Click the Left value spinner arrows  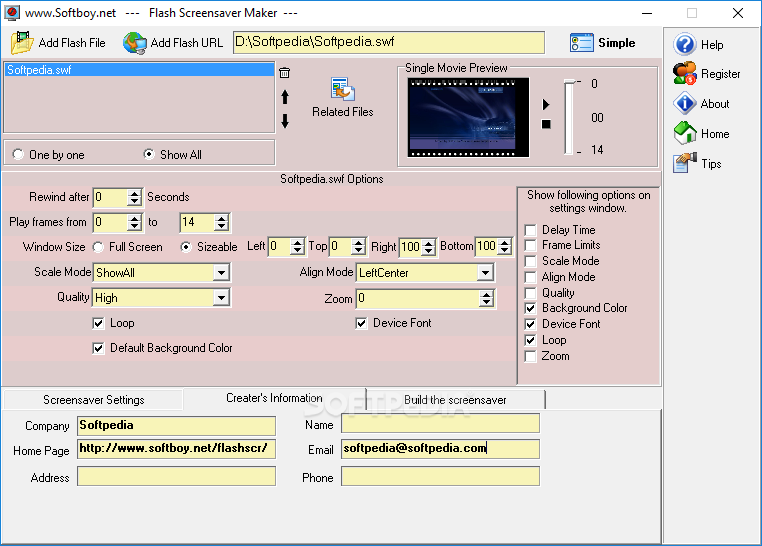click(x=297, y=247)
